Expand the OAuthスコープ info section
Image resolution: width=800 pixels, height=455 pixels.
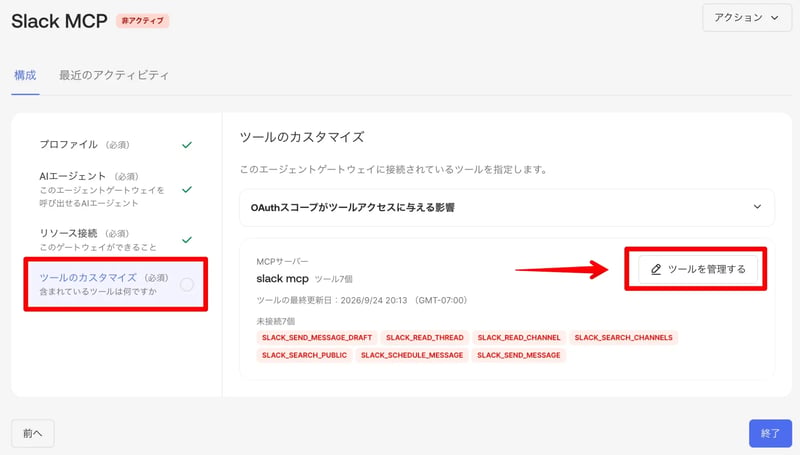(x=507, y=207)
